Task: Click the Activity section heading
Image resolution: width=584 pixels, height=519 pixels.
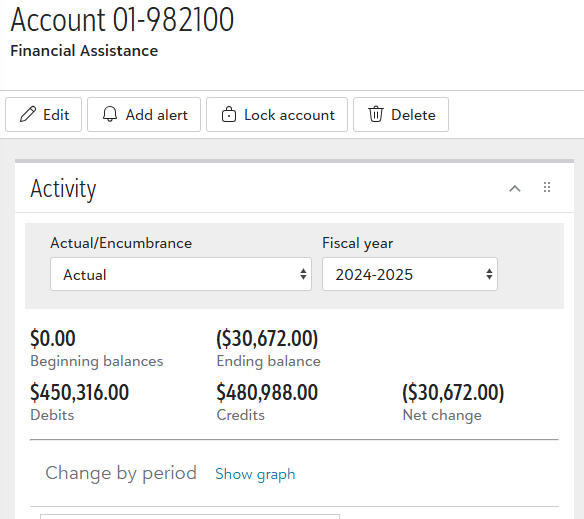Action: pyautogui.click(x=63, y=189)
